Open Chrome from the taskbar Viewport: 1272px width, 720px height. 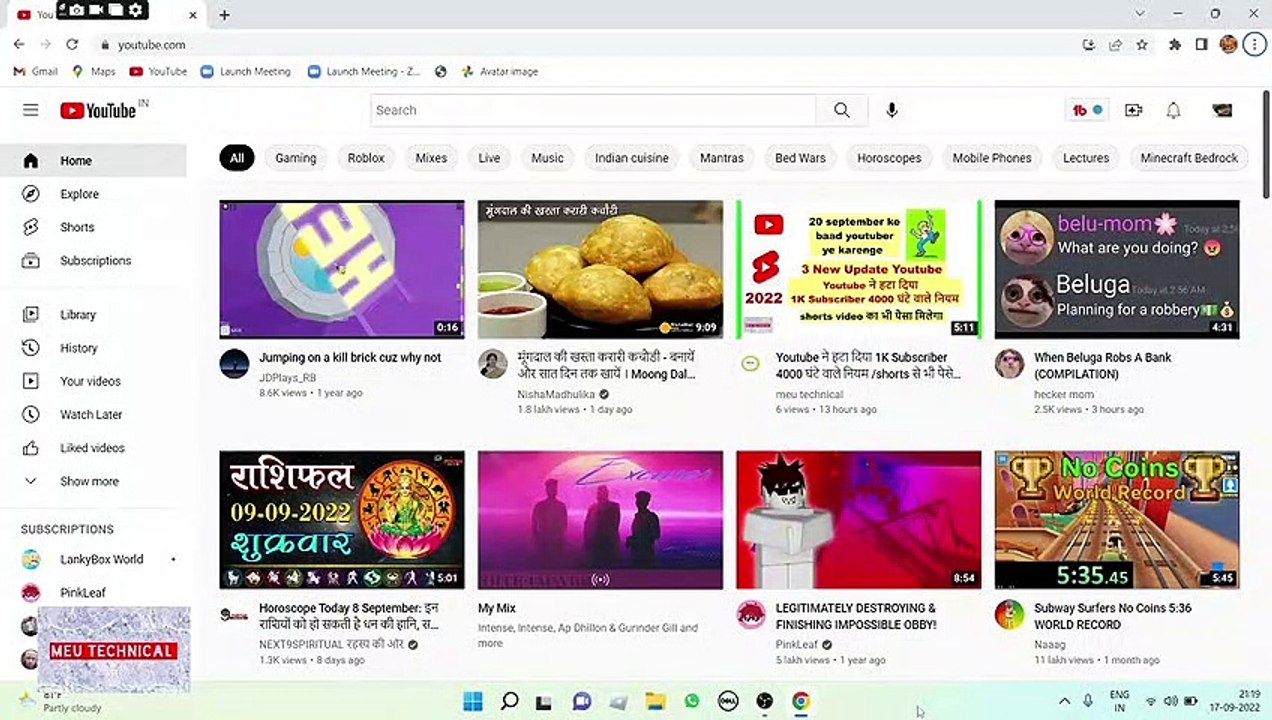(x=801, y=701)
